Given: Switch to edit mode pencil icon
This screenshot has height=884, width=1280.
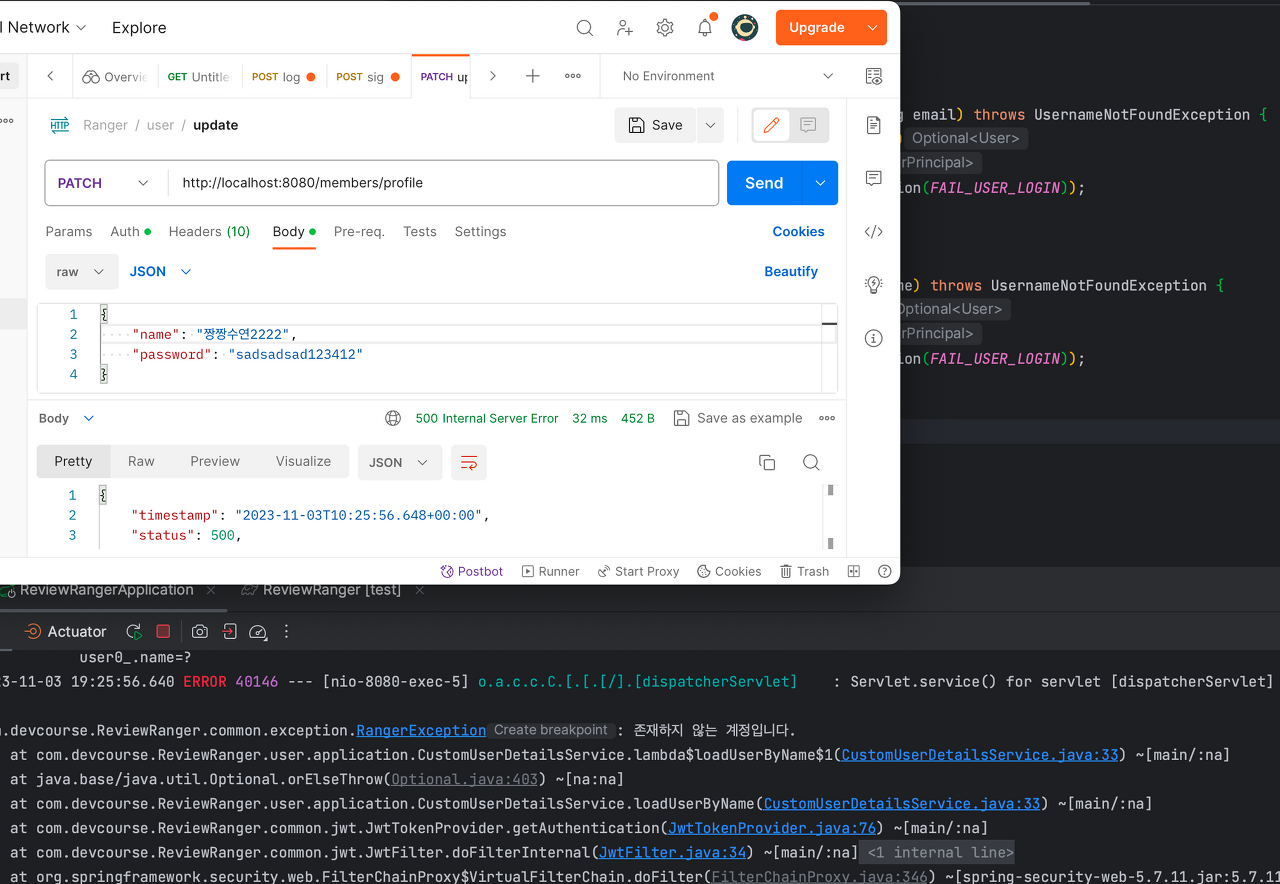Looking at the screenshot, I should [771, 125].
